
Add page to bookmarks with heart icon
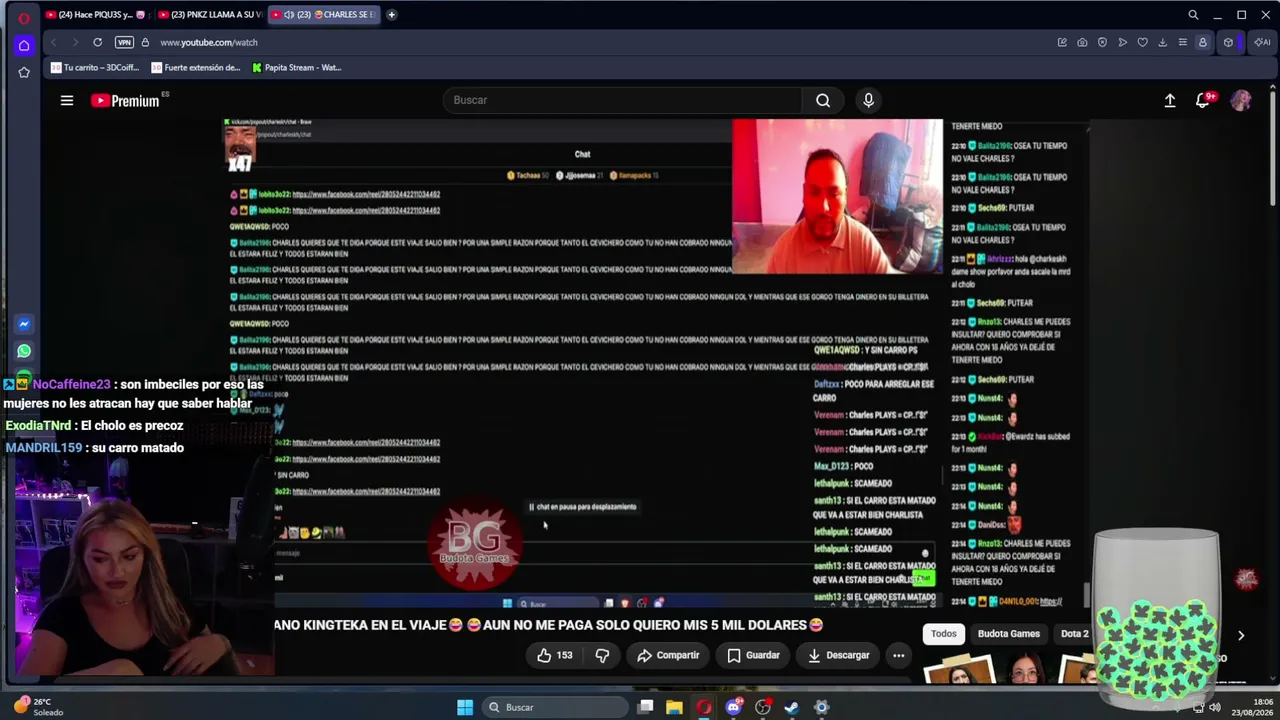(1142, 42)
